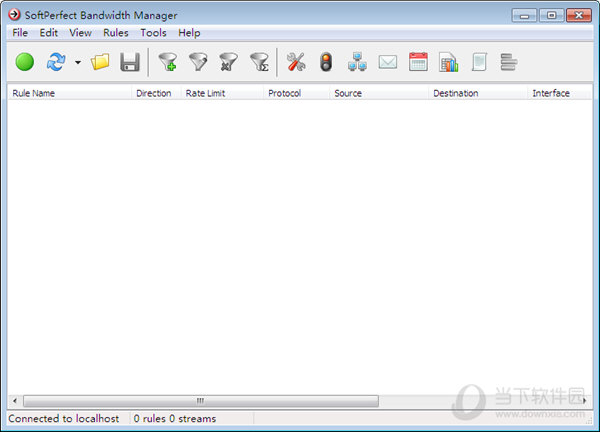
Task: Delete rule with funnel X icon
Action: pos(228,62)
